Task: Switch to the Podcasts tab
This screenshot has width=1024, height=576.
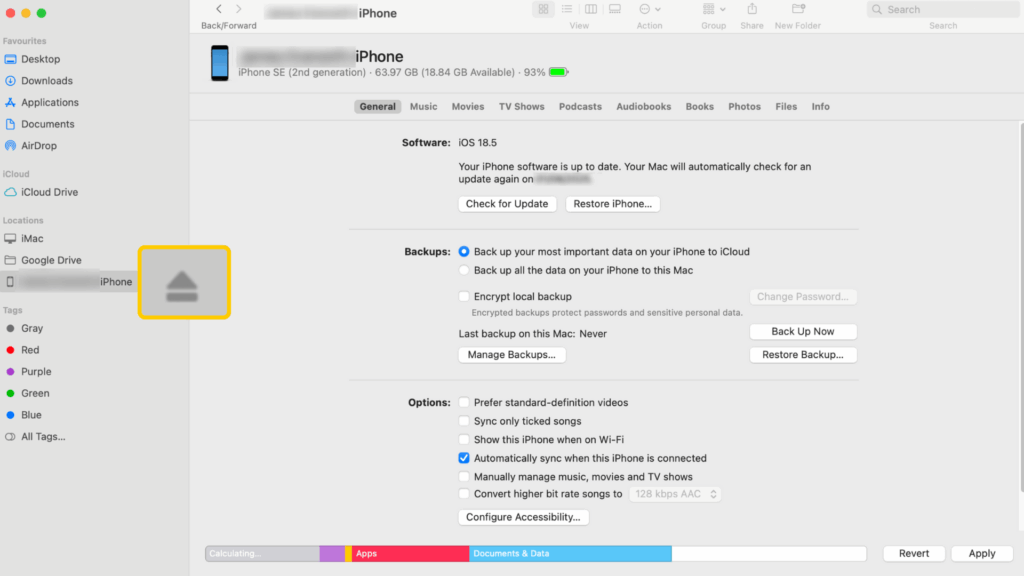Action: 580,106
